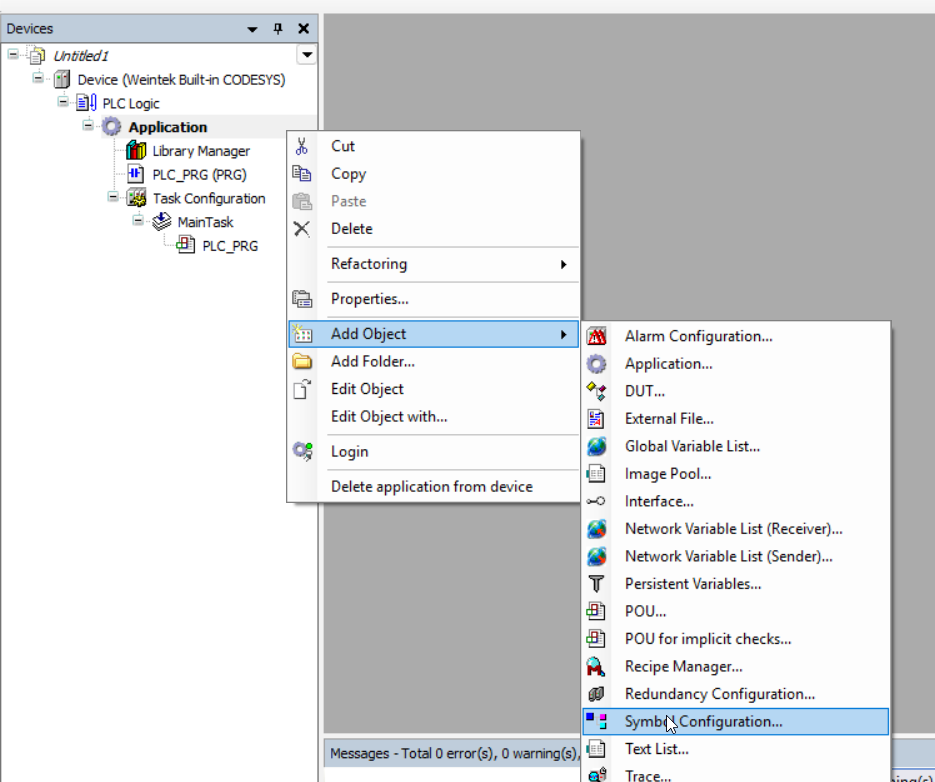Click the Library Manager books icon
The image size is (935, 782).
(136, 151)
